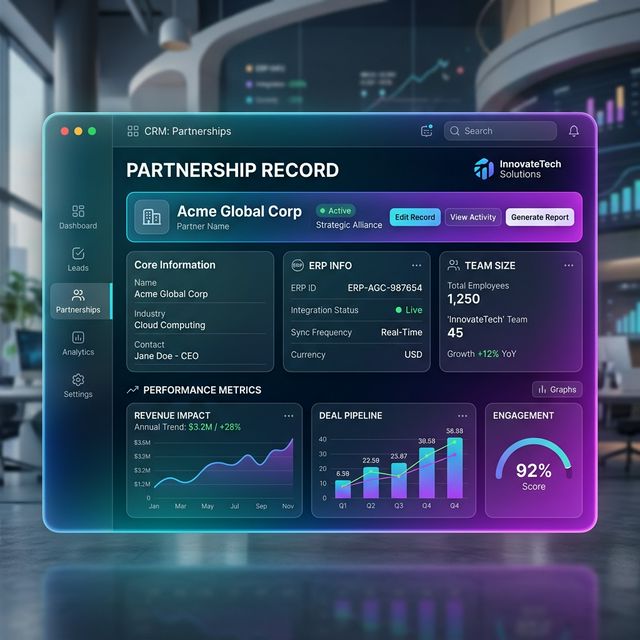Open DEAL PIPELINE card options menu
Image resolution: width=640 pixels, height=640 pixels.
[462, 416]
